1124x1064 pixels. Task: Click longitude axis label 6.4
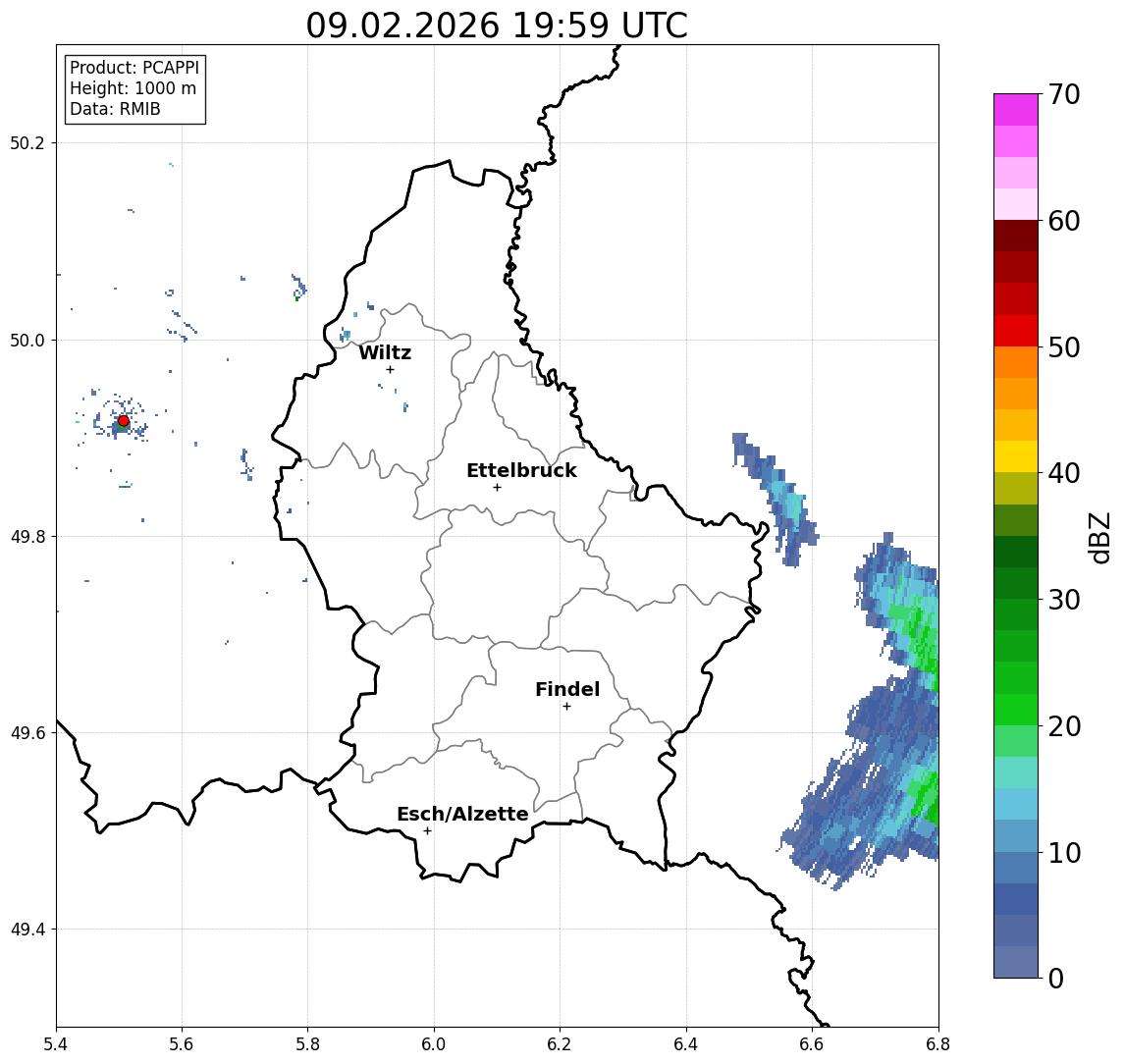[687, 1044]
